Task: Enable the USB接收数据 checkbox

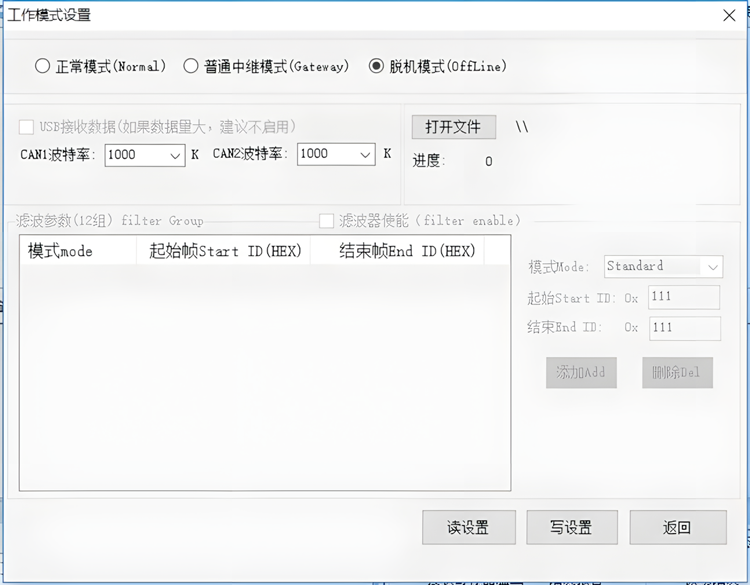Action: point(26,127)
